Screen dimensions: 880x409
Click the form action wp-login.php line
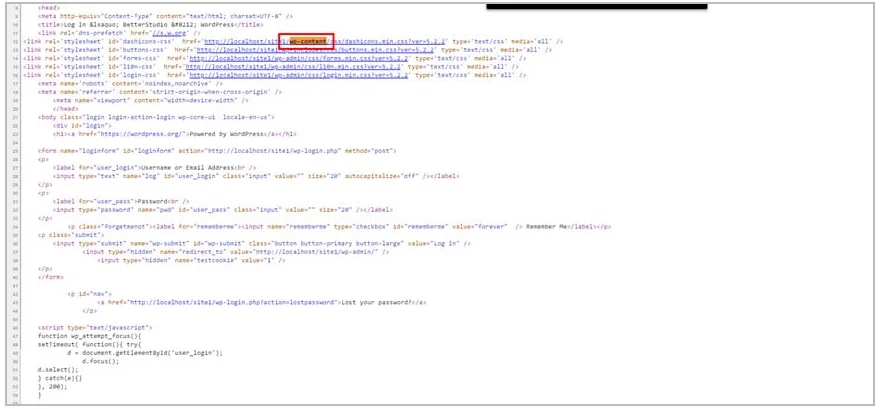point(217,151)
